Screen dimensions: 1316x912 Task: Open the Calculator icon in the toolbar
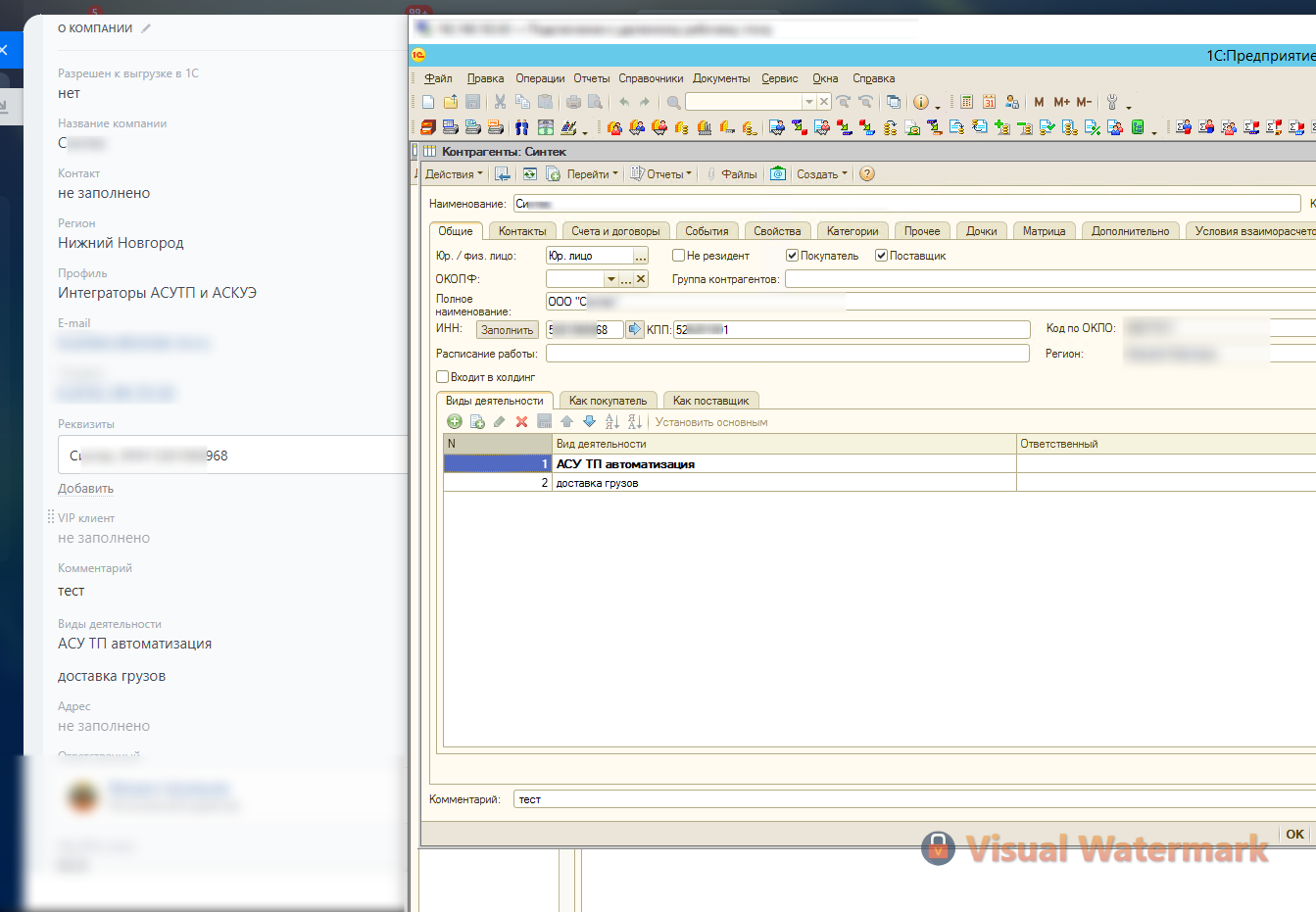pyautogui.click(x=967, y=102)
